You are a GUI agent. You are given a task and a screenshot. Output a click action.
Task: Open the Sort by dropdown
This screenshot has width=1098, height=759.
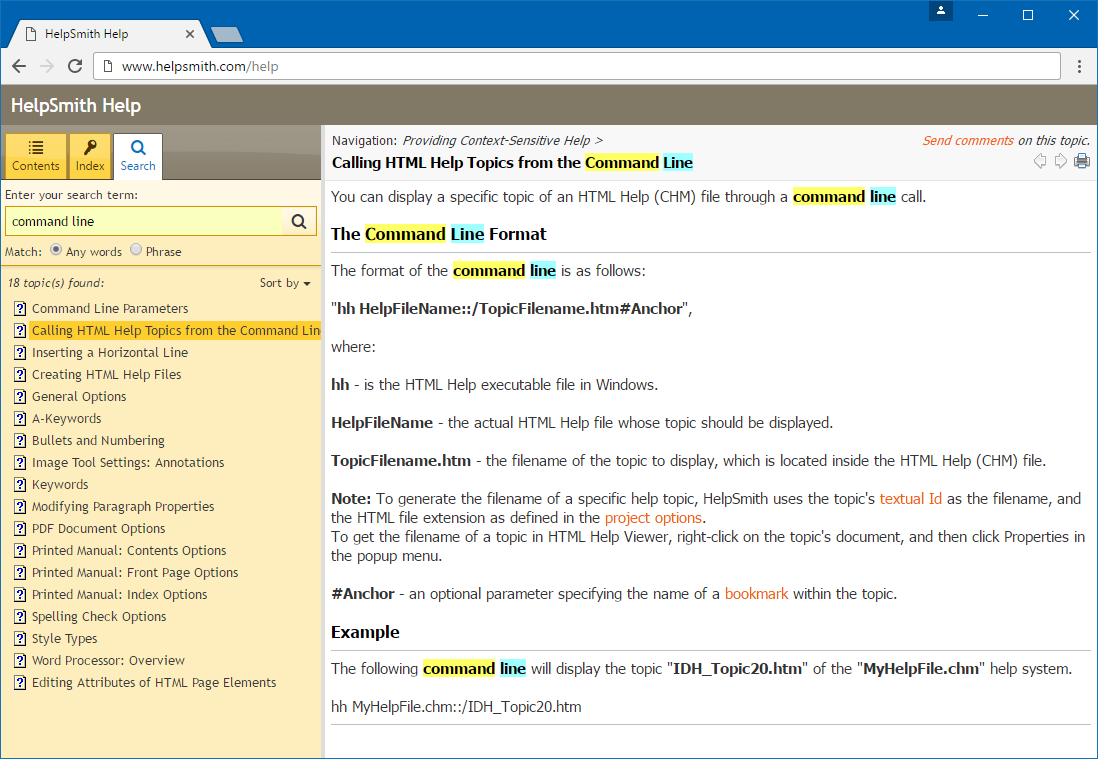285,283
